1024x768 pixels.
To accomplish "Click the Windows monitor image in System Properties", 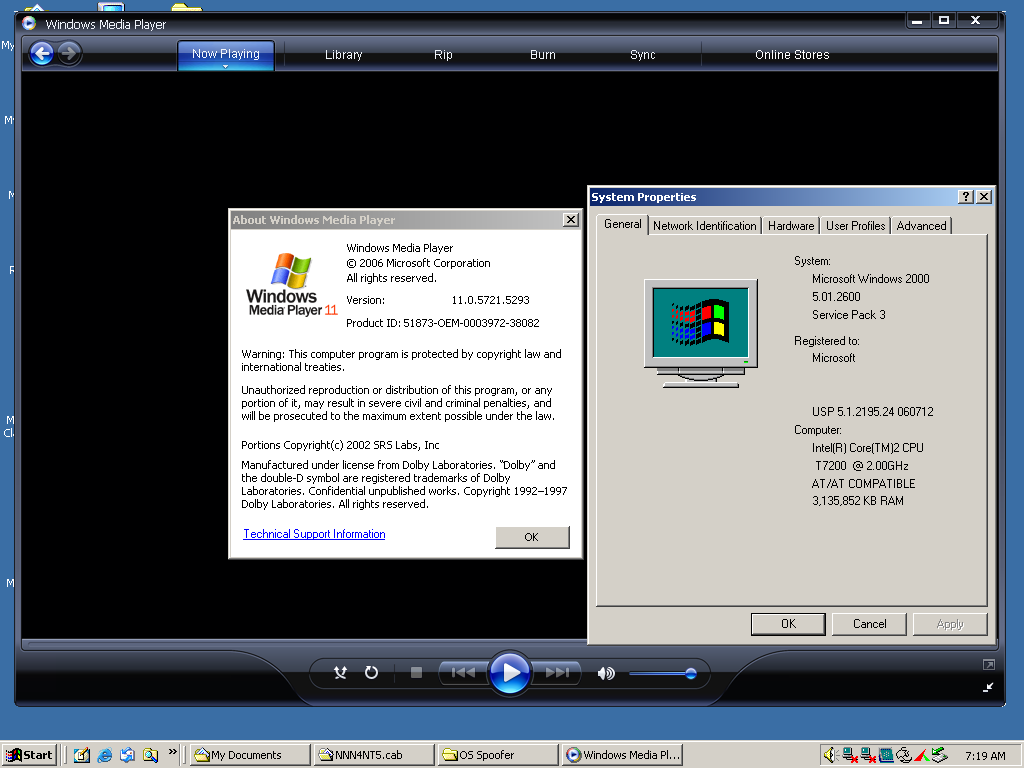I will 701,333.
